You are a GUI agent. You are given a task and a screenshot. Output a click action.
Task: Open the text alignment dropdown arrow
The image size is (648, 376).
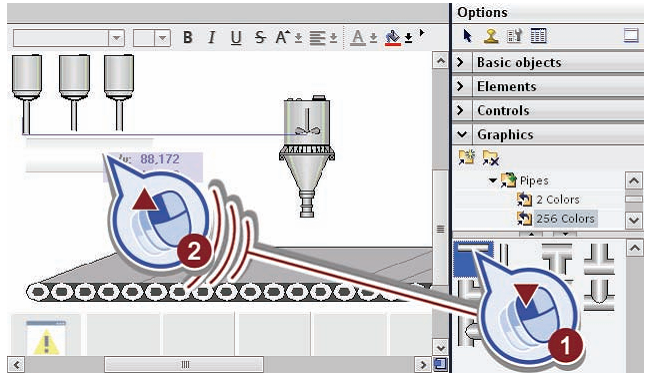334,38
